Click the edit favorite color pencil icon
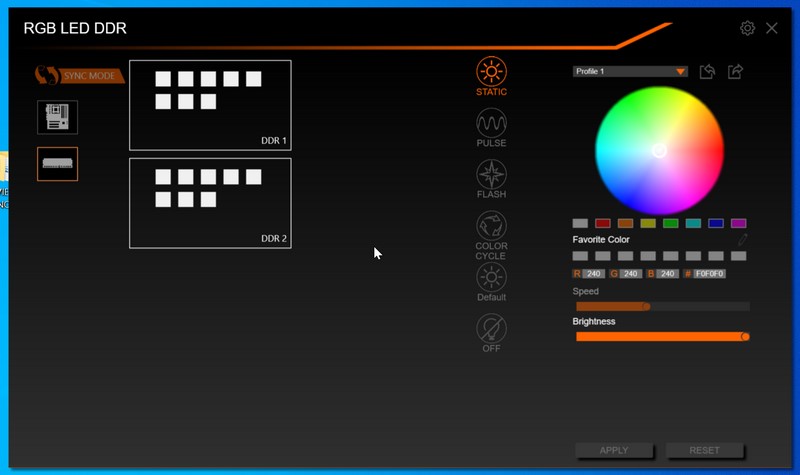 pyautogui.click(x=742, y=239)
